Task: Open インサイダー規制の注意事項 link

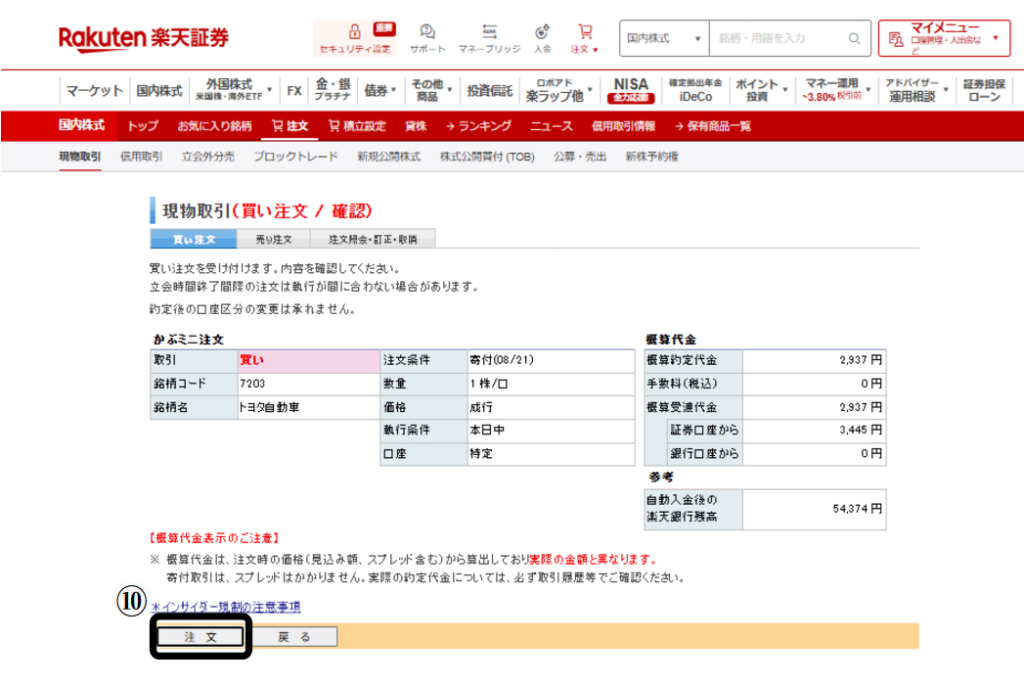Action: [x=226, y=607]
